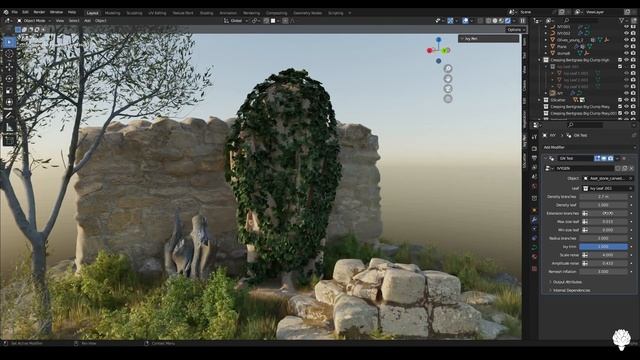Viewport: 640px width, 360px height.
Task: Open the viewport Select menu
Action: 74,20
